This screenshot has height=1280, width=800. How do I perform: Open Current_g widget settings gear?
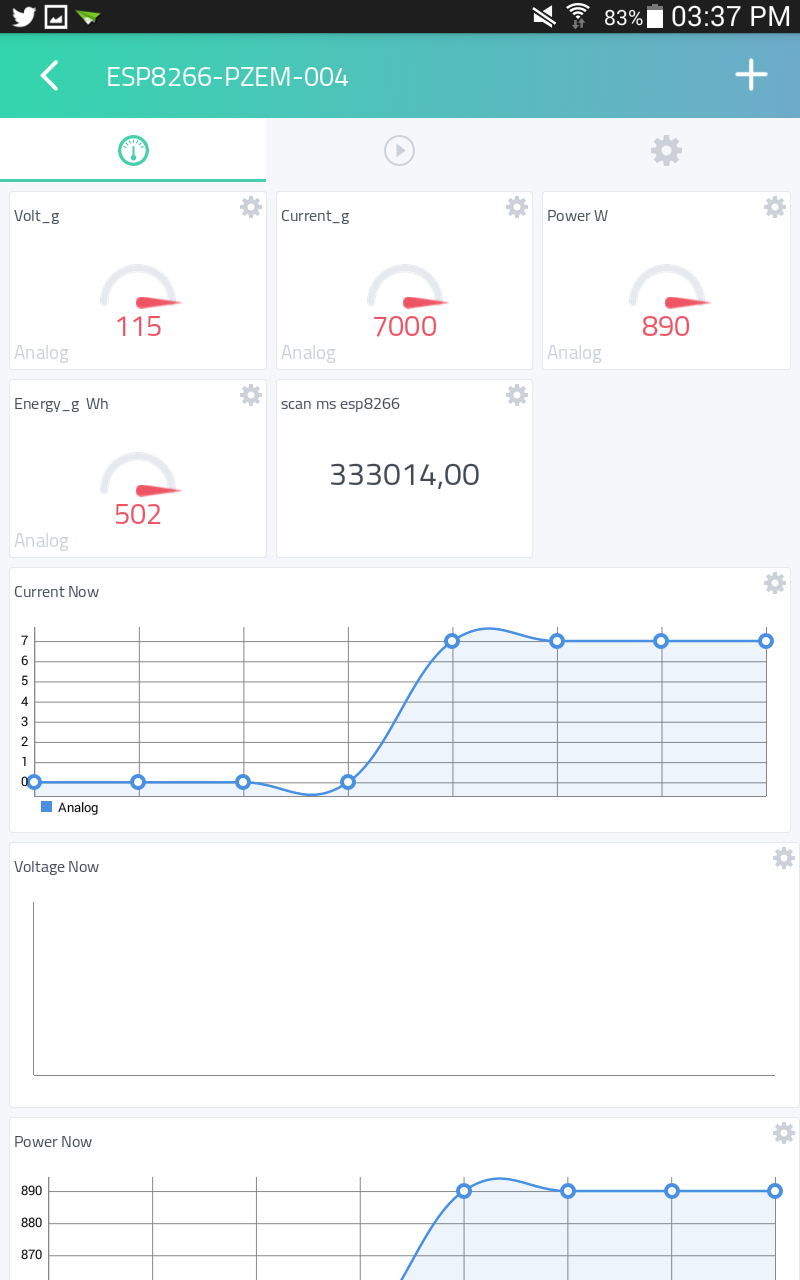517,207
